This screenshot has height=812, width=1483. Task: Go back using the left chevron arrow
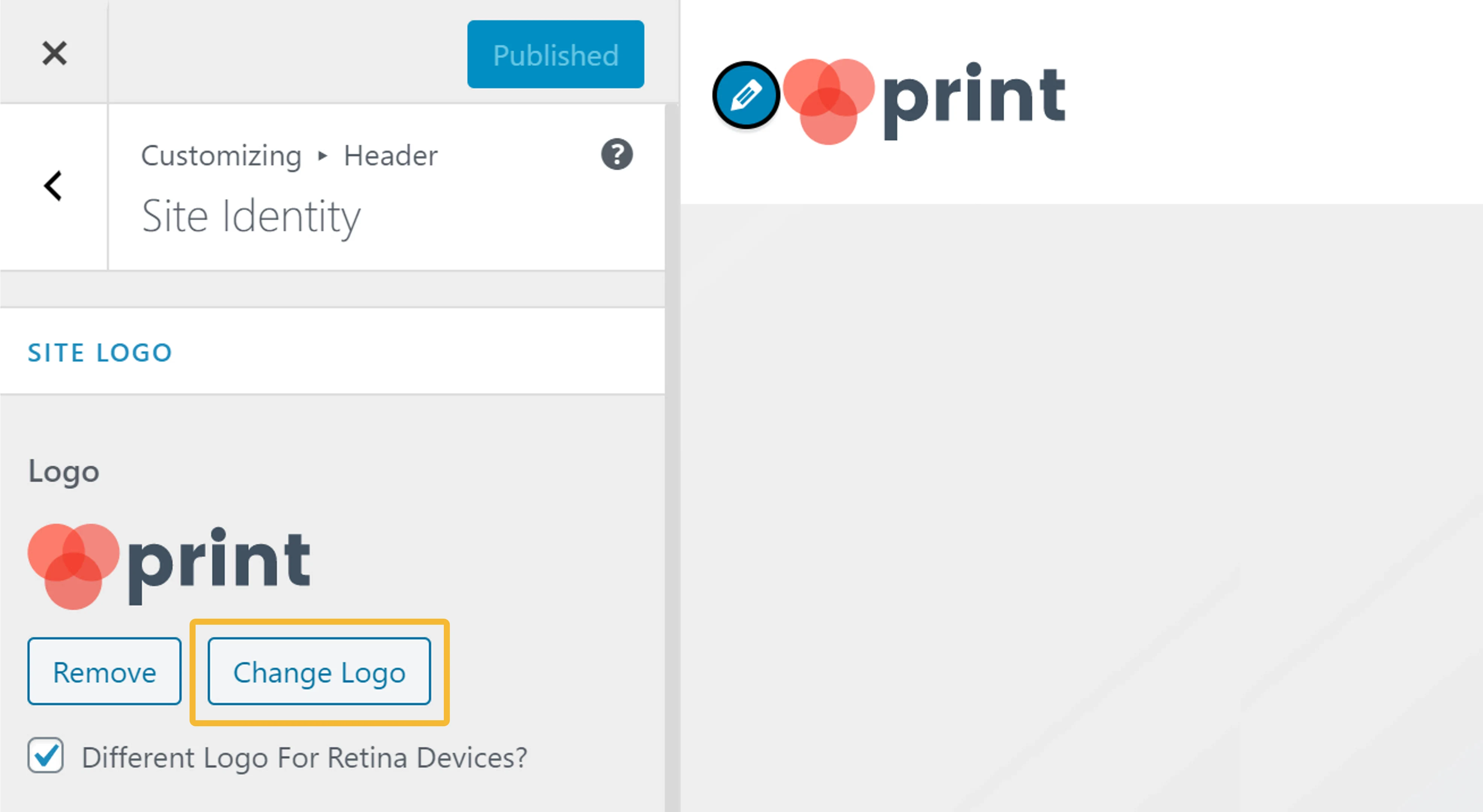click(53, 185)
